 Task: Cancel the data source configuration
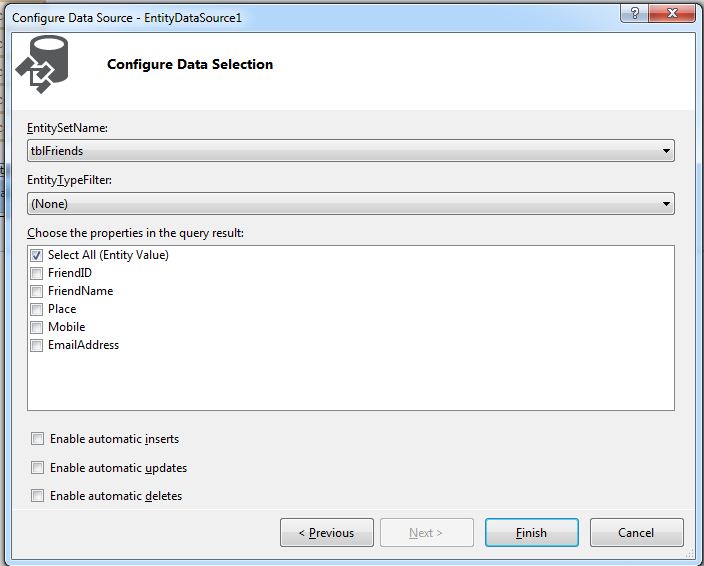click(x=637, y=533)
